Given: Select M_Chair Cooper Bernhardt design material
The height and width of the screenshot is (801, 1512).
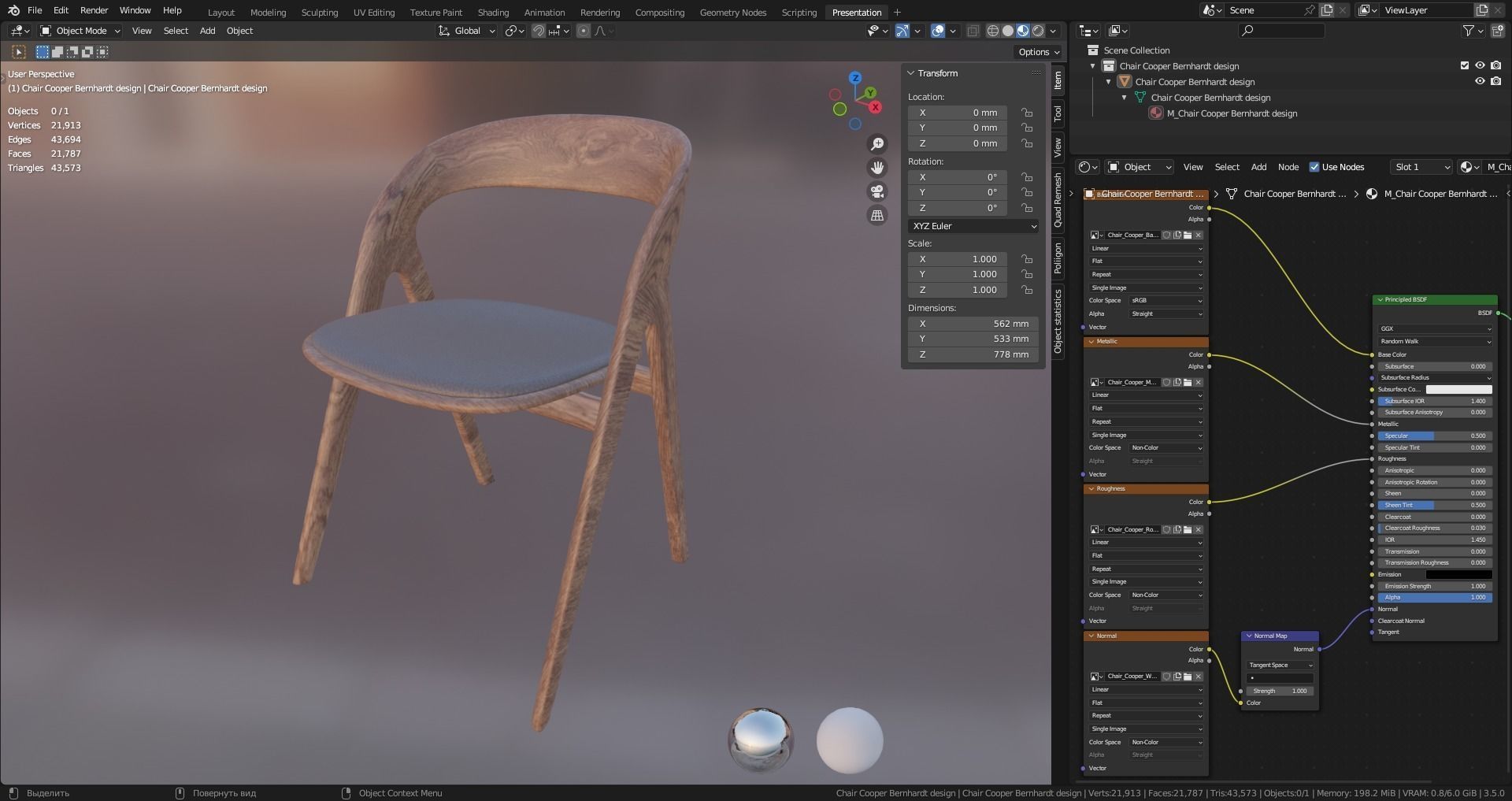Looking at the screenshot, I should pos(1232,113).
